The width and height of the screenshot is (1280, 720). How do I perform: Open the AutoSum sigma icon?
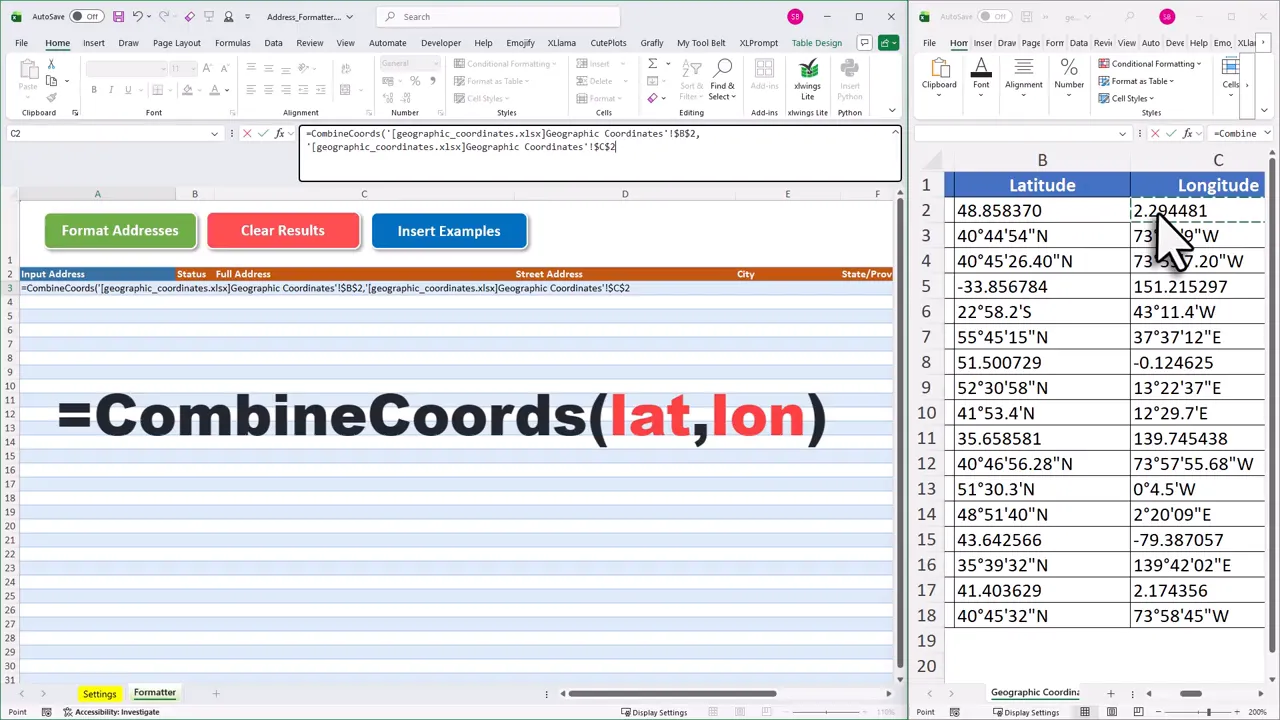click(653, 63)
